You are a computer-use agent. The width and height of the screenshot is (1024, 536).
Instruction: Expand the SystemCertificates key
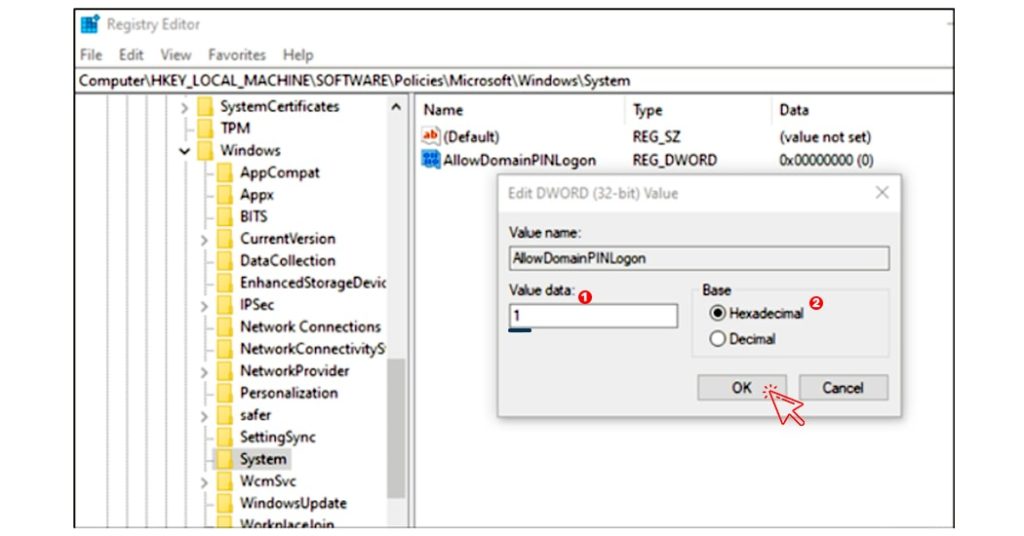click(184, 107)
